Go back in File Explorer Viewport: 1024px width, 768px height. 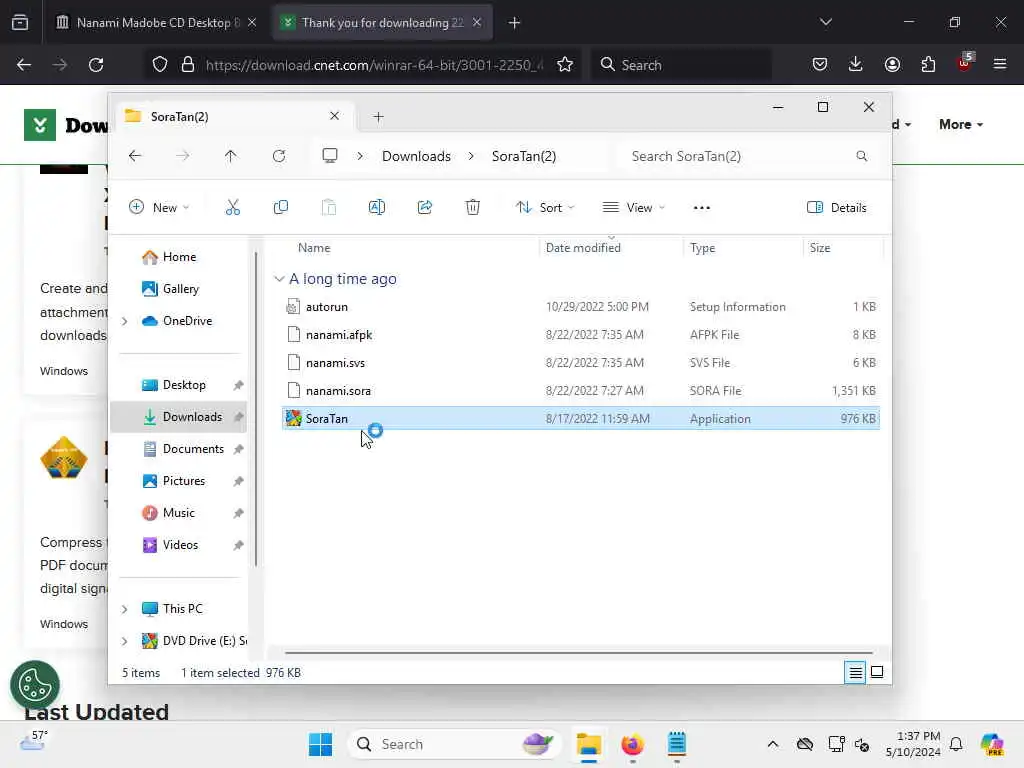[135, 156]
